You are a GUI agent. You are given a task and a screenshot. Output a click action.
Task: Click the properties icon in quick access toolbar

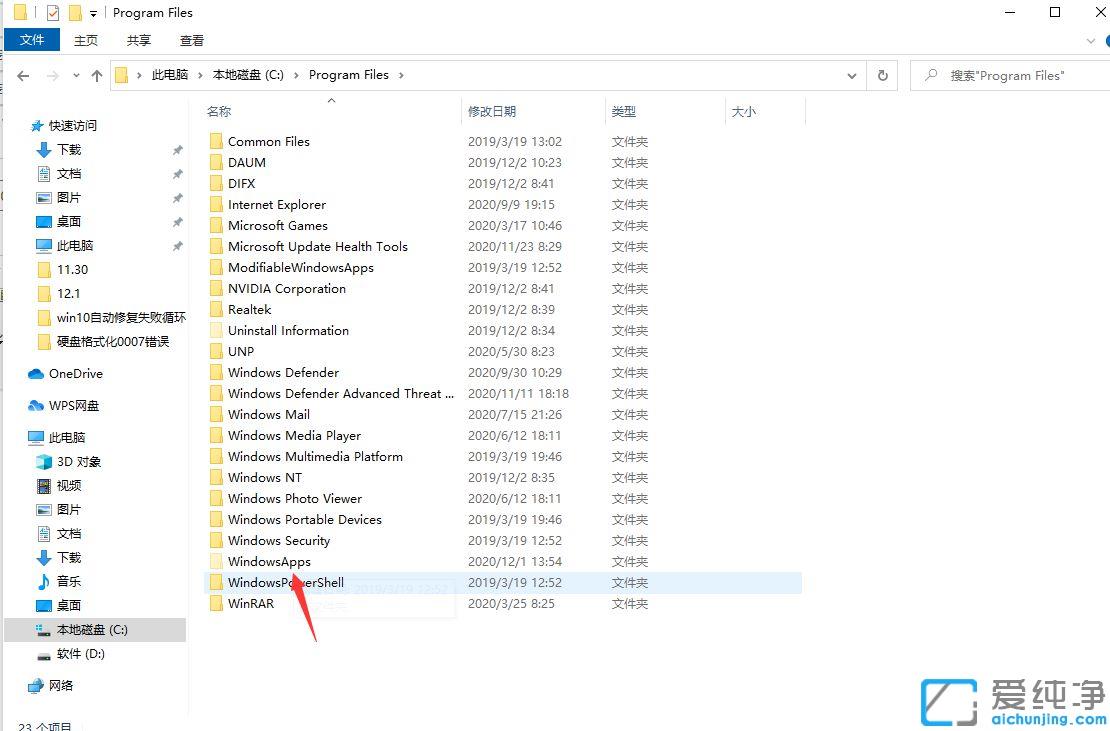pos(52,12)
